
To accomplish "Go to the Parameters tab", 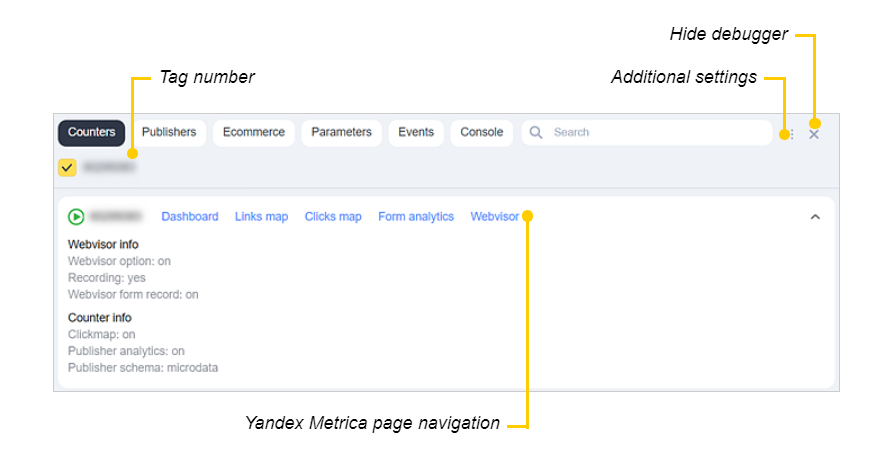I will pyautogui.click(x=341, y=132).
